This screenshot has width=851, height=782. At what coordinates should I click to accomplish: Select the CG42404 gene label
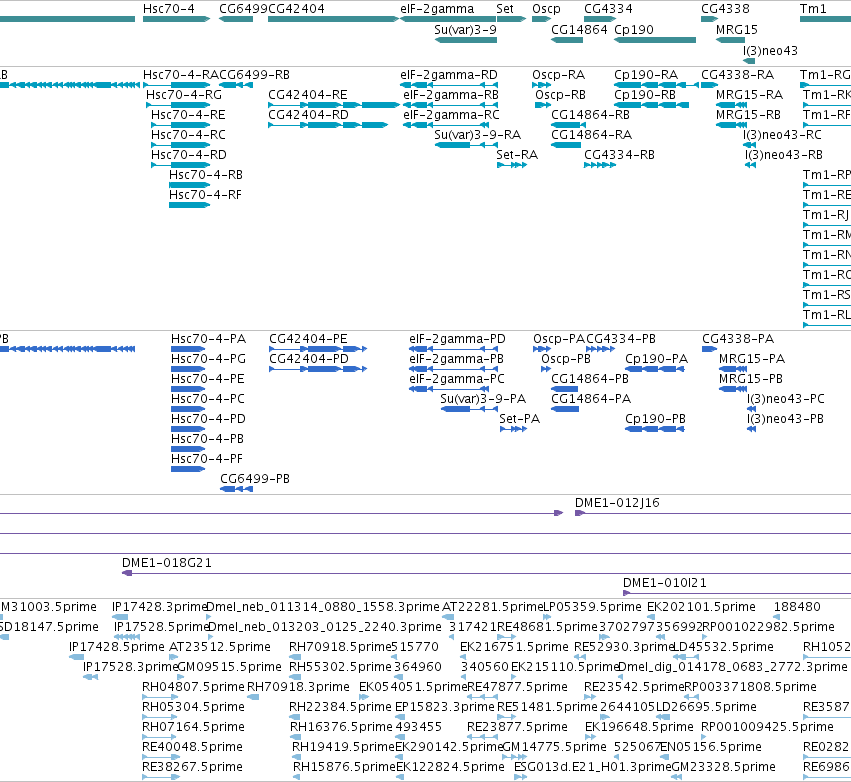coord(296,9)
